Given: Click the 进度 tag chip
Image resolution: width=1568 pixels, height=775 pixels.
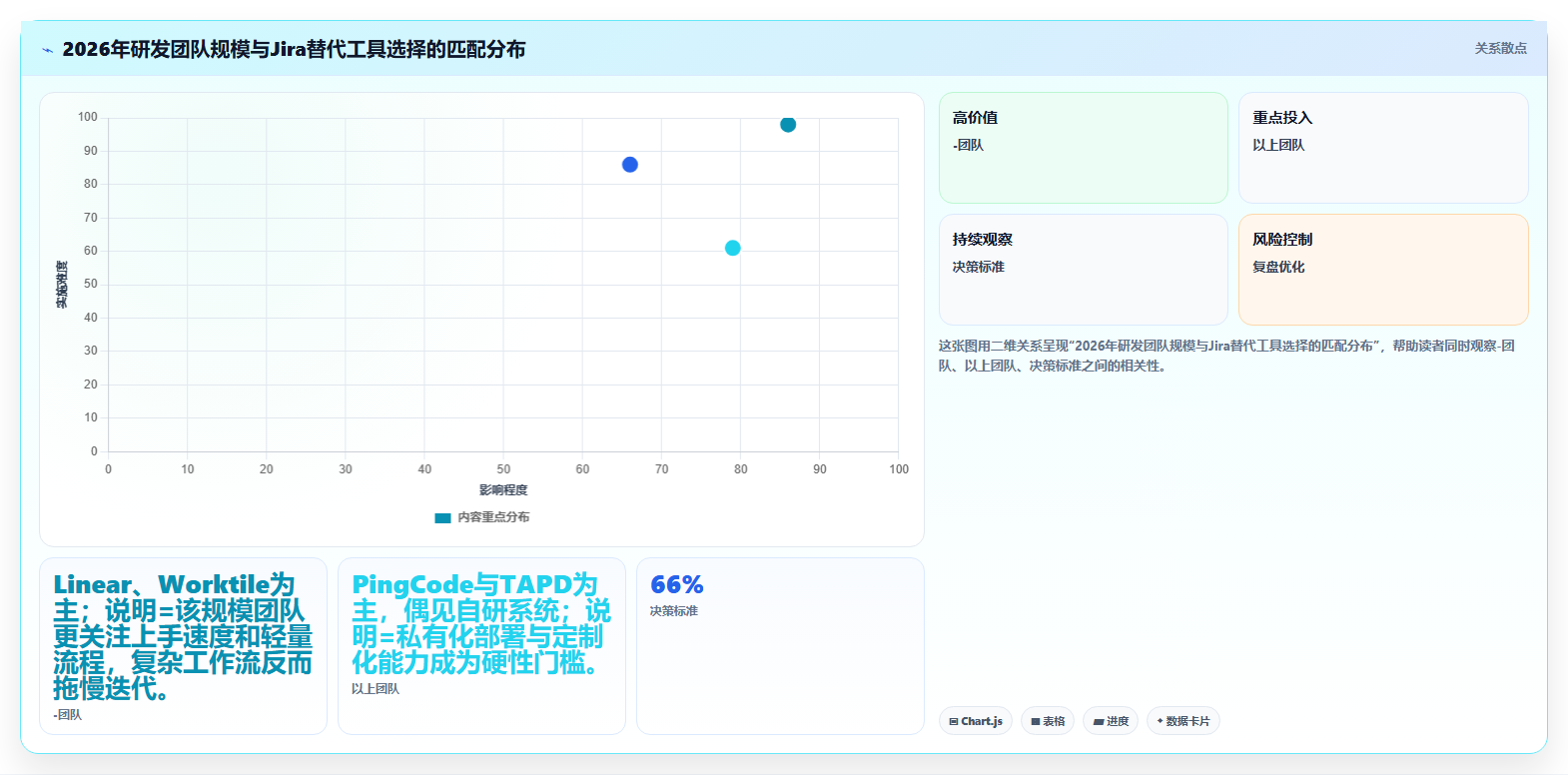Looking at the screenshot, I should (x=1111, y=721).
